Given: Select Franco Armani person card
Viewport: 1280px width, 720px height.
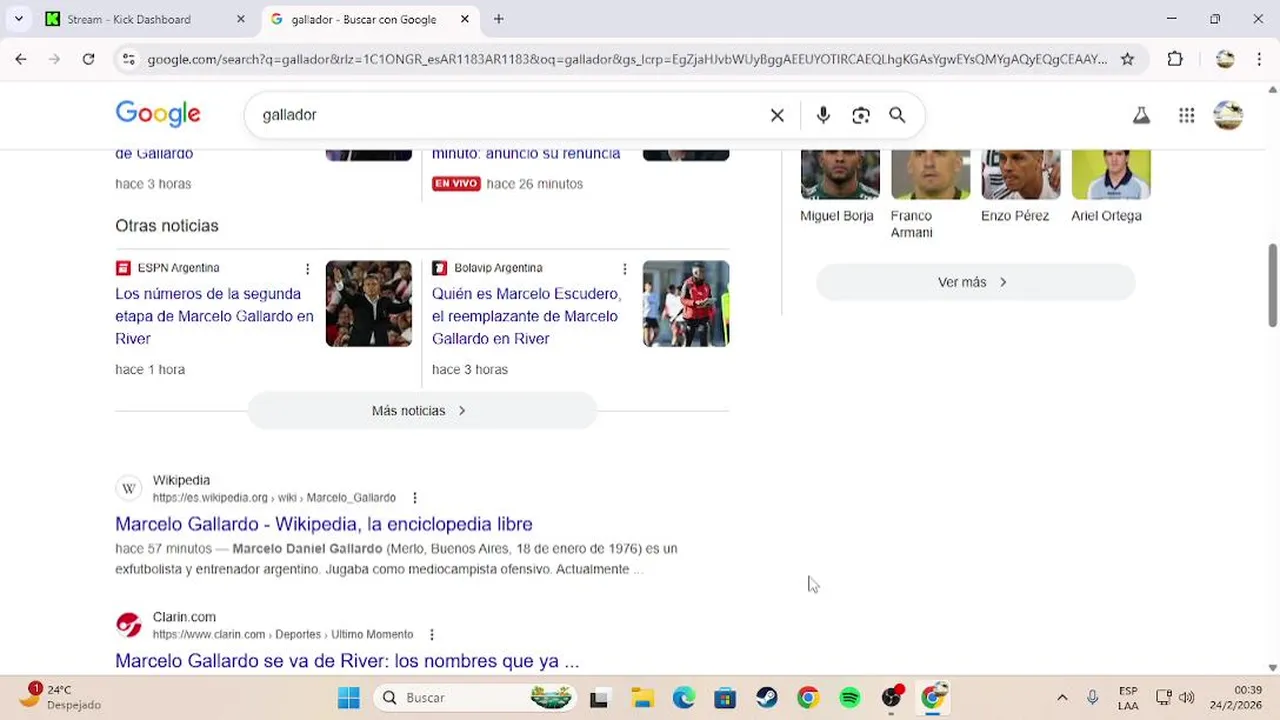Looking at the screenshot, I should coord(929,195).
